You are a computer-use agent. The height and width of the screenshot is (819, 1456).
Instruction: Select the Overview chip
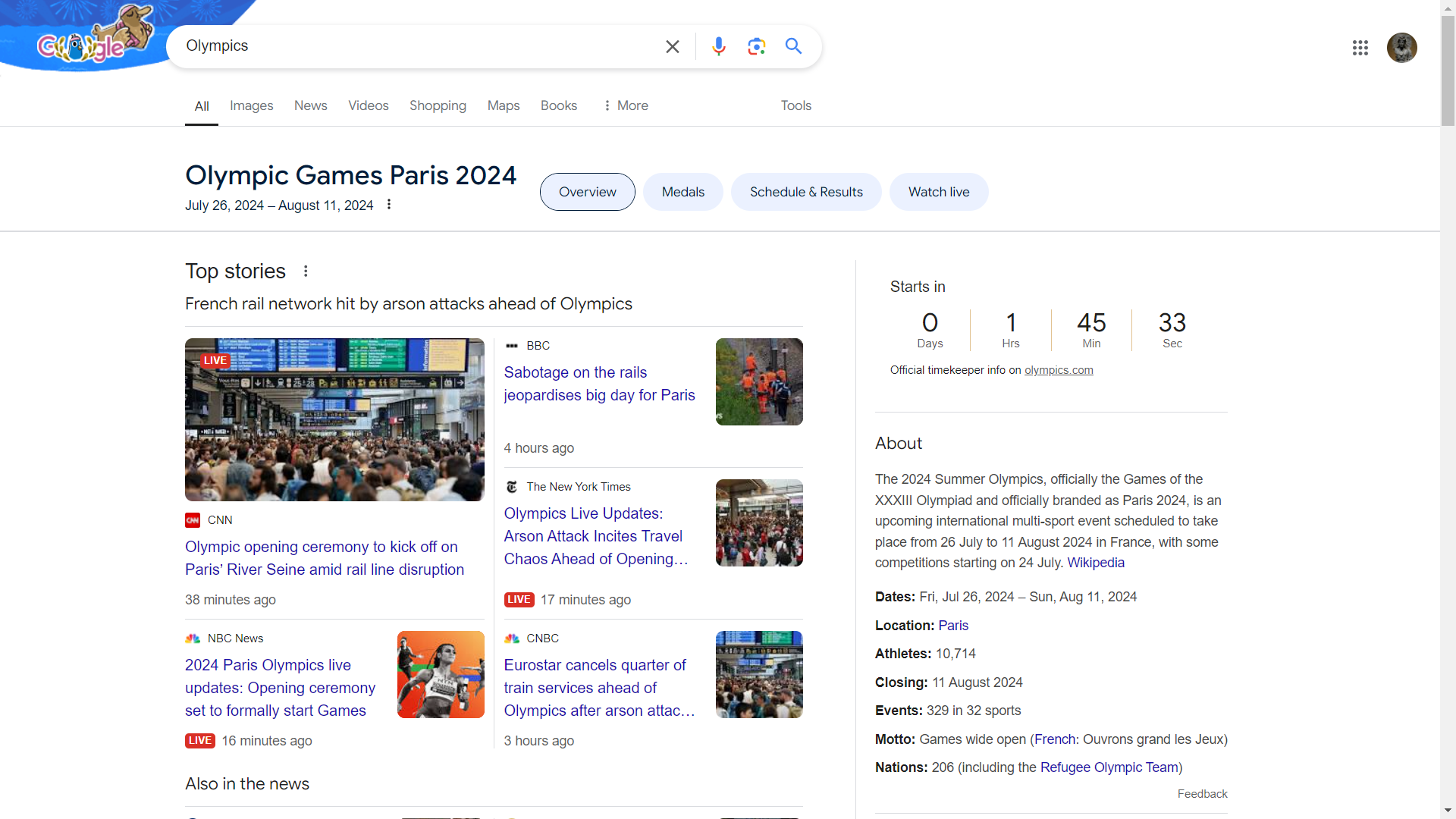pos(588,192)
